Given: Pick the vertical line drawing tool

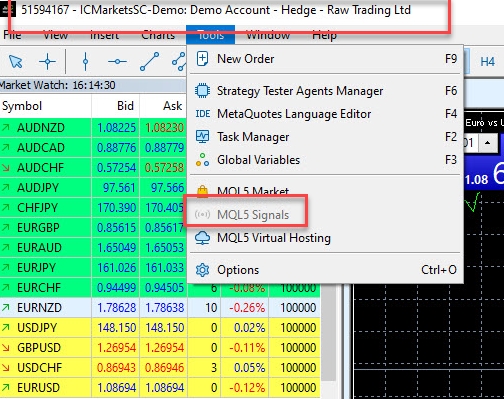Looking at the screenshot, I should (85, 62).
